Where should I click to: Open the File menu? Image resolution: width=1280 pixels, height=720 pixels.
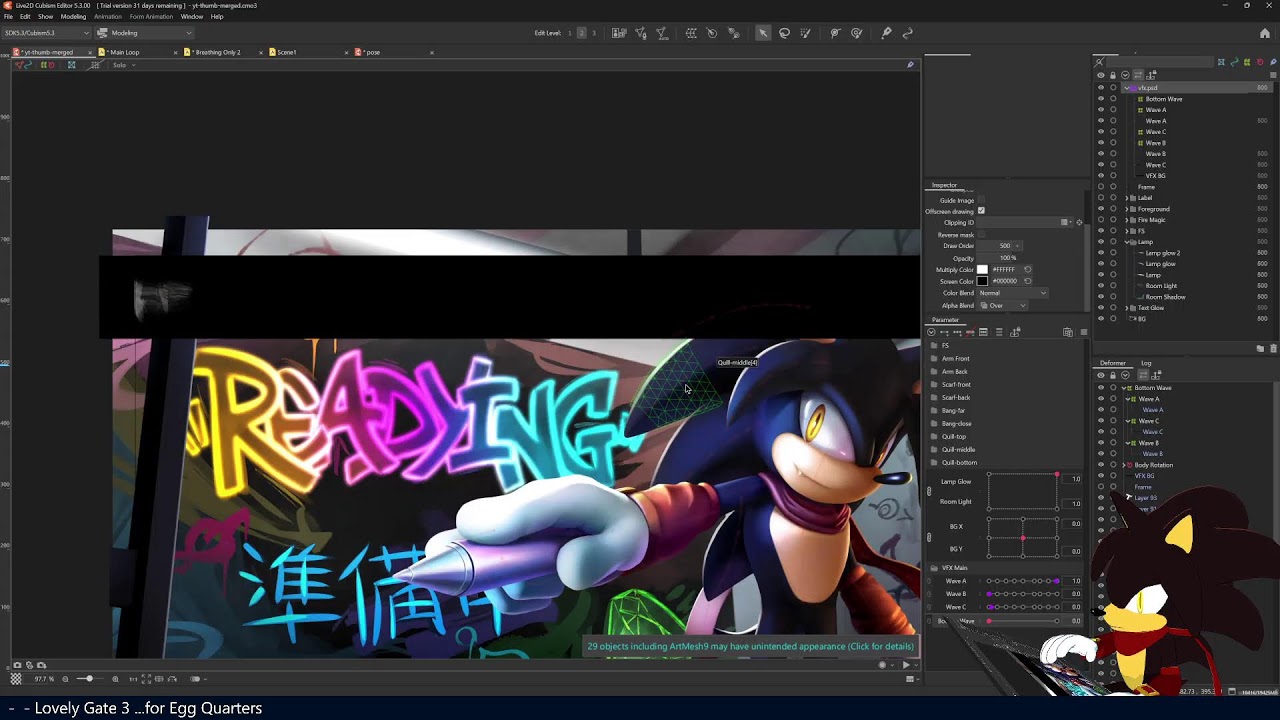pos(8,17)
